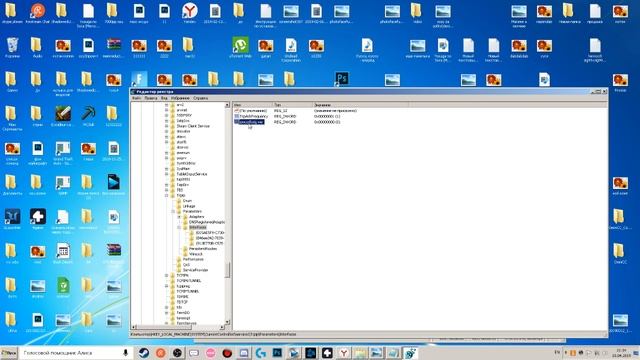Open the Правка menu in Registry Editor
Image resolution: width=640 pixels, height=360 pixels.
151,98
